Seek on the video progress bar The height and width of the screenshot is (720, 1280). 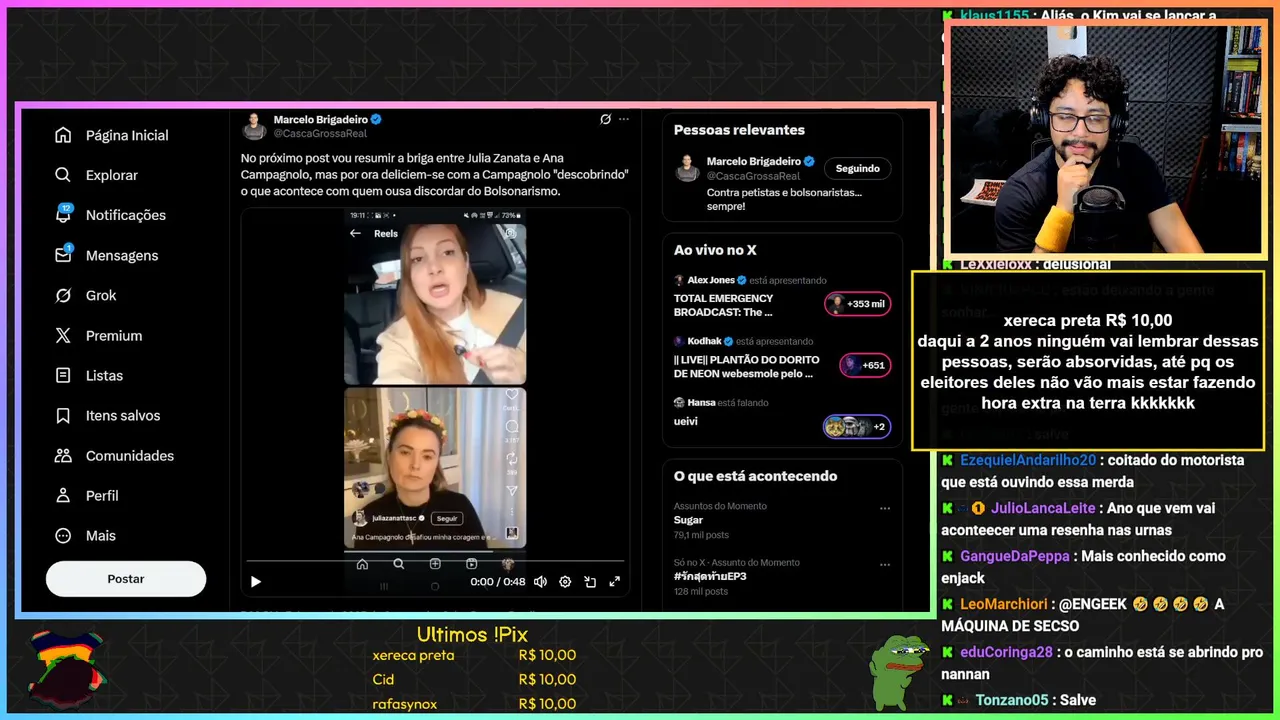pyautogui.click(x=435, y=561)
